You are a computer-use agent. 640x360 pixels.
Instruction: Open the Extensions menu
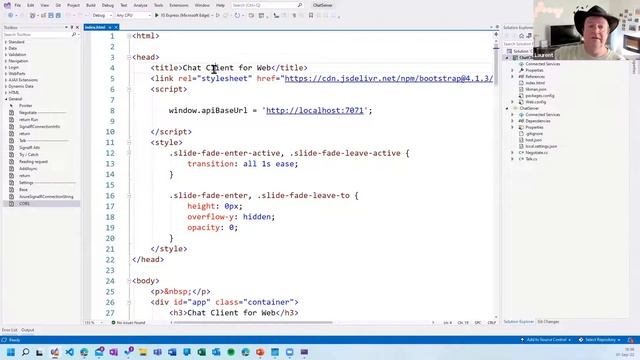[179, 5]
